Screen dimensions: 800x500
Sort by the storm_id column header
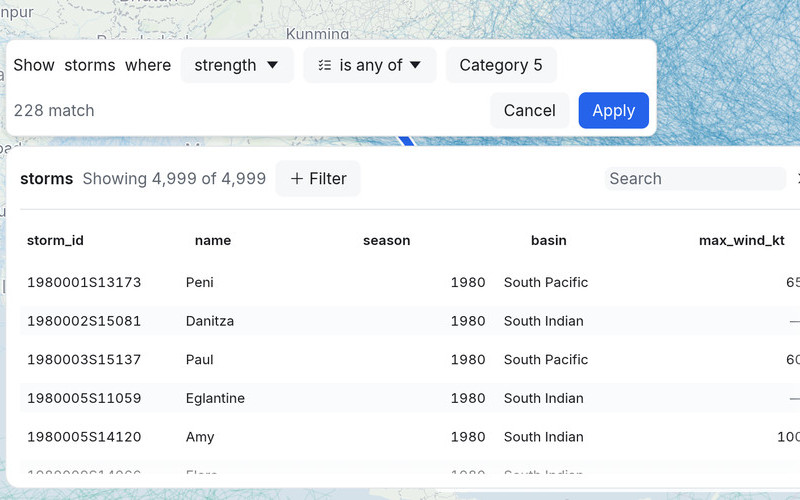(x=55, y=240)
